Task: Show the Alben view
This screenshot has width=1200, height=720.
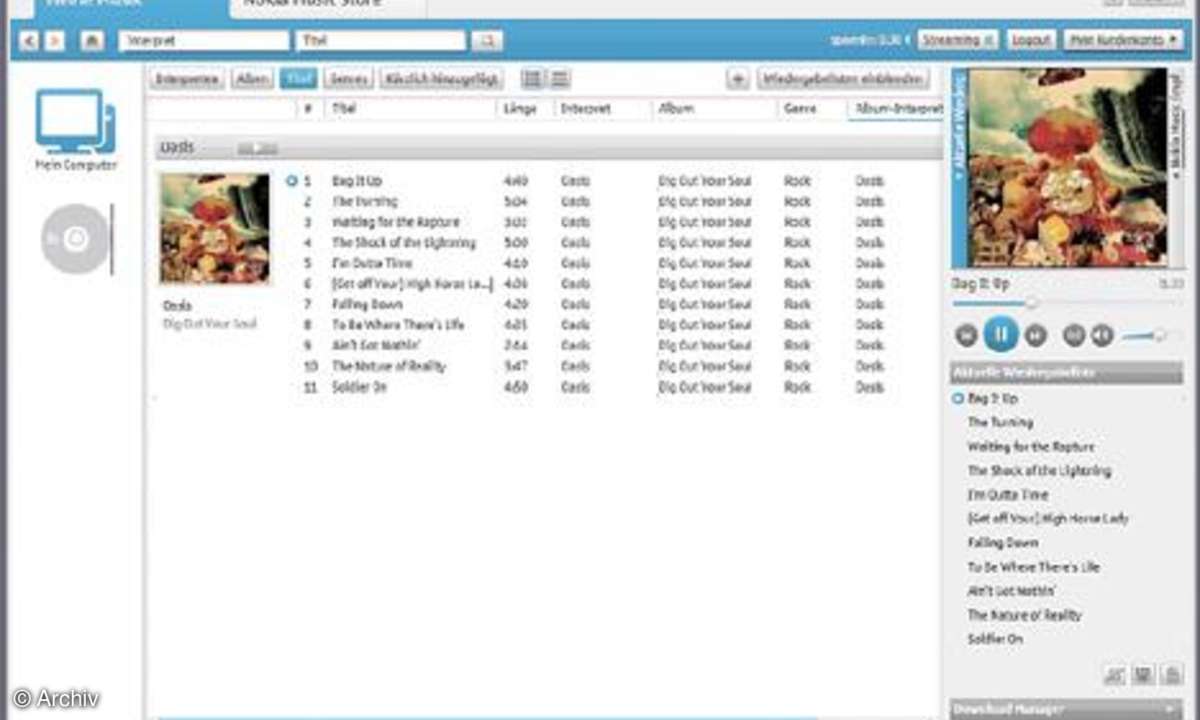Action: 253,79
